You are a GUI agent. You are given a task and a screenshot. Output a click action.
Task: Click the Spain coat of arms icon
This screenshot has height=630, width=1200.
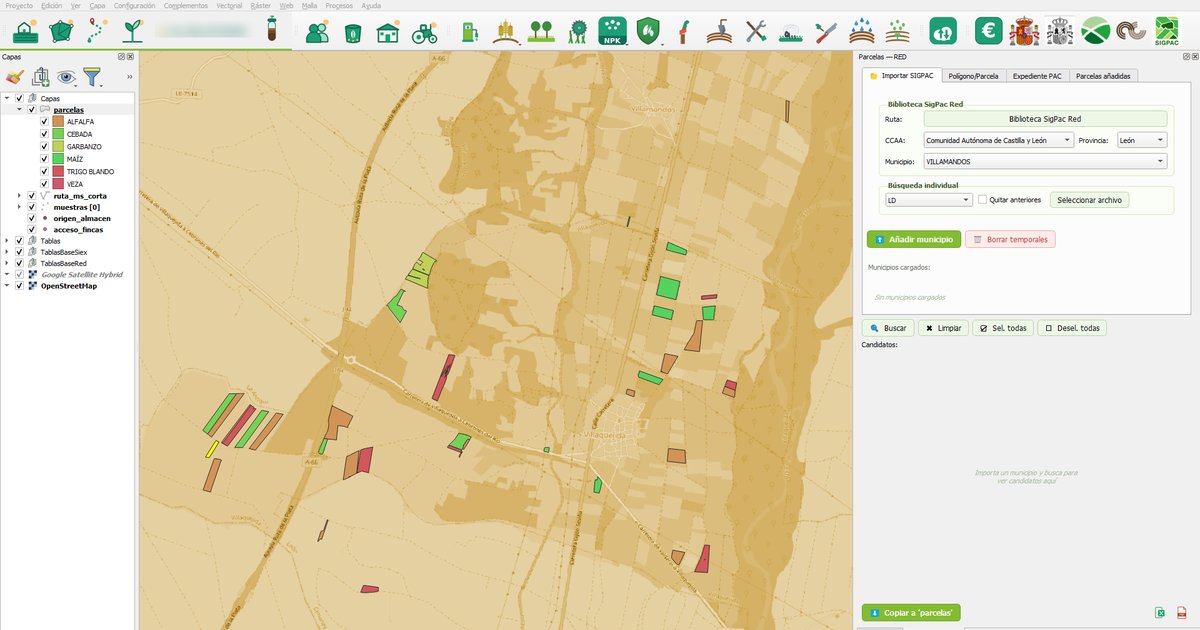[x=1024, y=31]
